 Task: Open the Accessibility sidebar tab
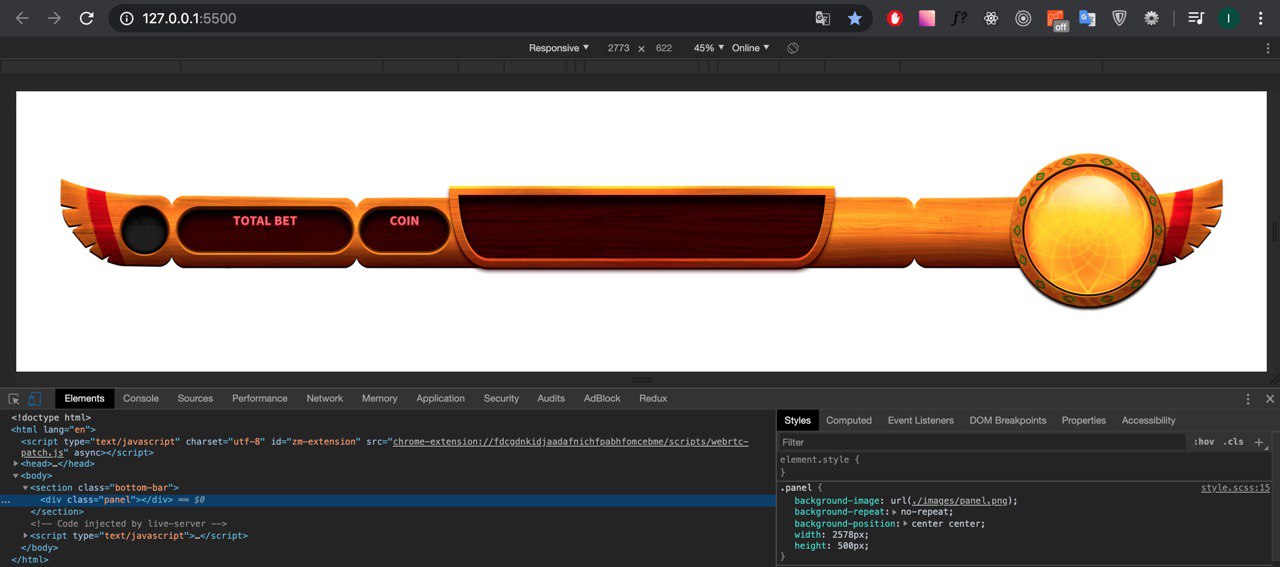click(1149, 420)
